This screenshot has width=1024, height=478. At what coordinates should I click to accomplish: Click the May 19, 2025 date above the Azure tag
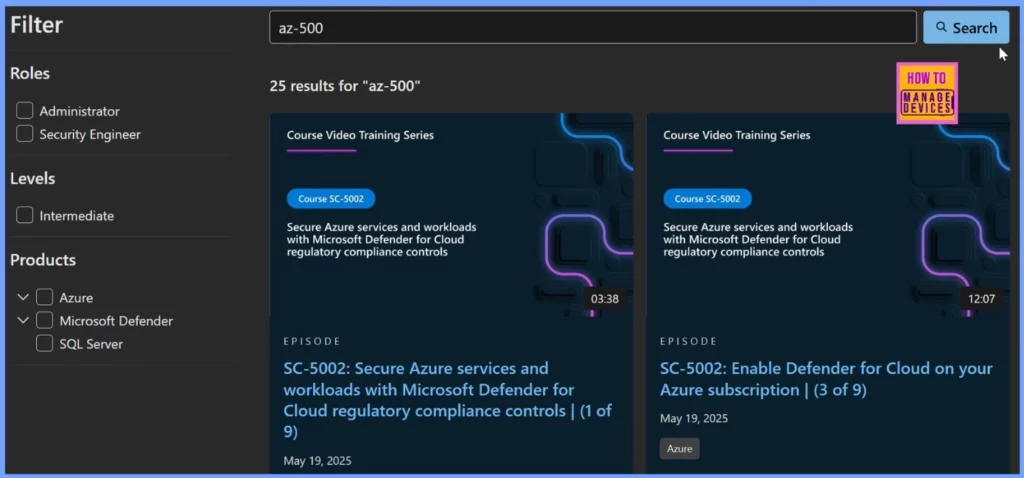pyautogui.click(x=694, y=418)
